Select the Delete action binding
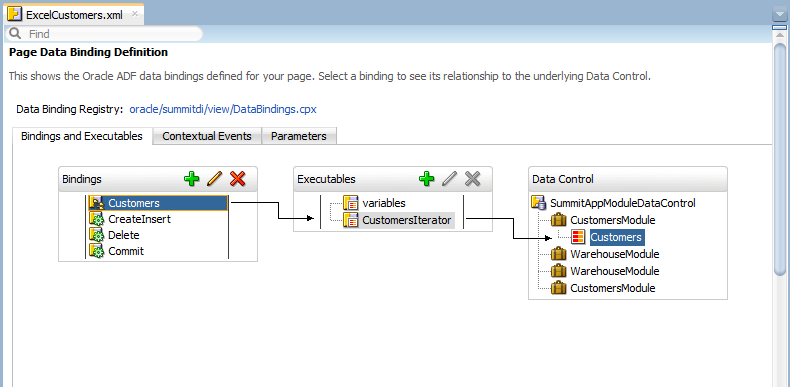This screenshot has width=790, height=387. point(124,235)
